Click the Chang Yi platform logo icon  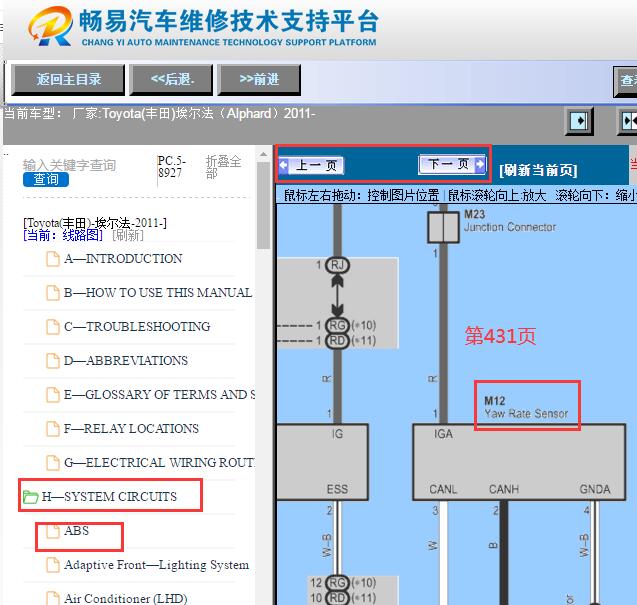pyautogui.click(x=50, y=26)
